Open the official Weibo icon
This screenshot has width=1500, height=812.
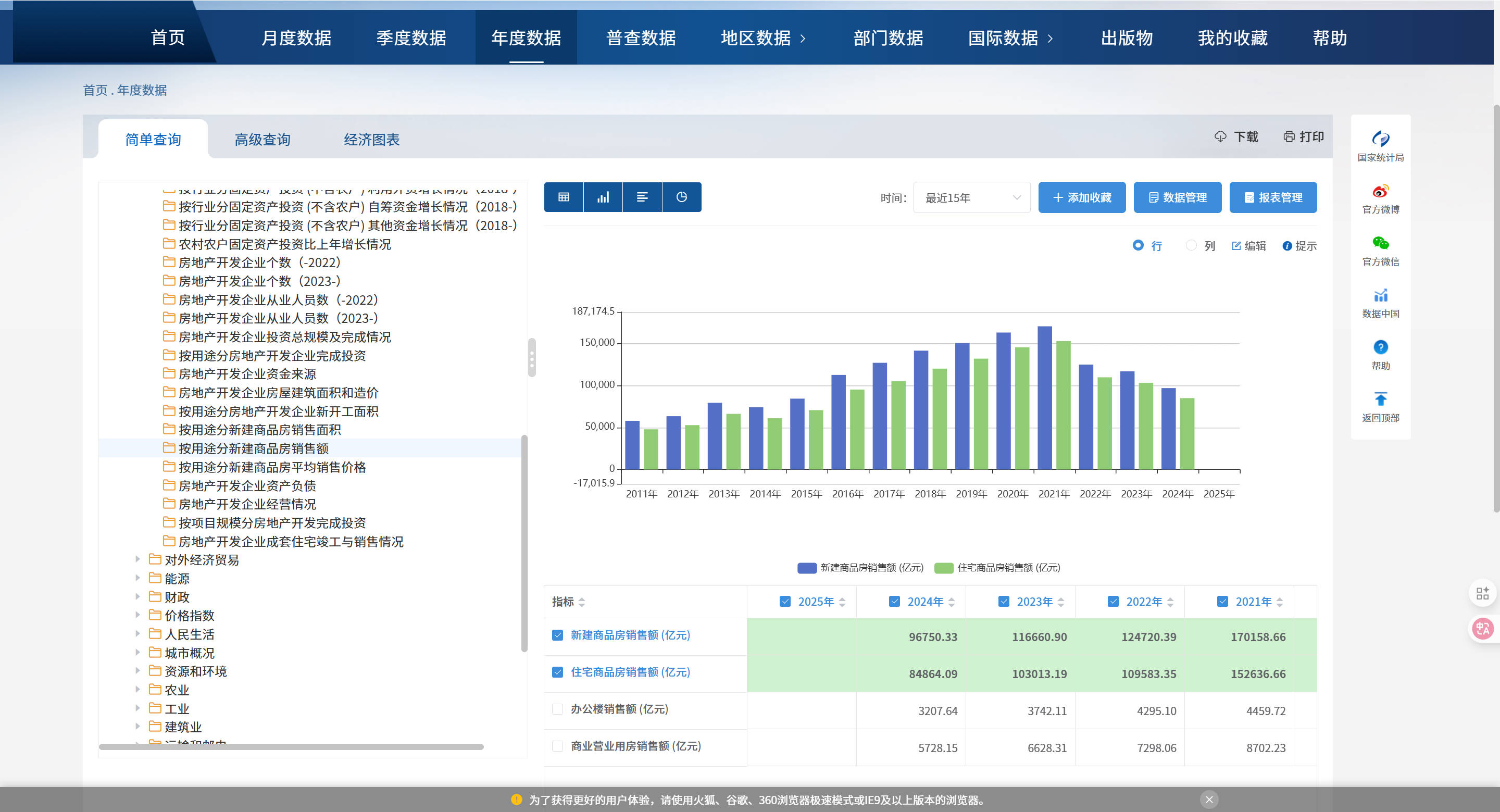tap(1380, 192)
